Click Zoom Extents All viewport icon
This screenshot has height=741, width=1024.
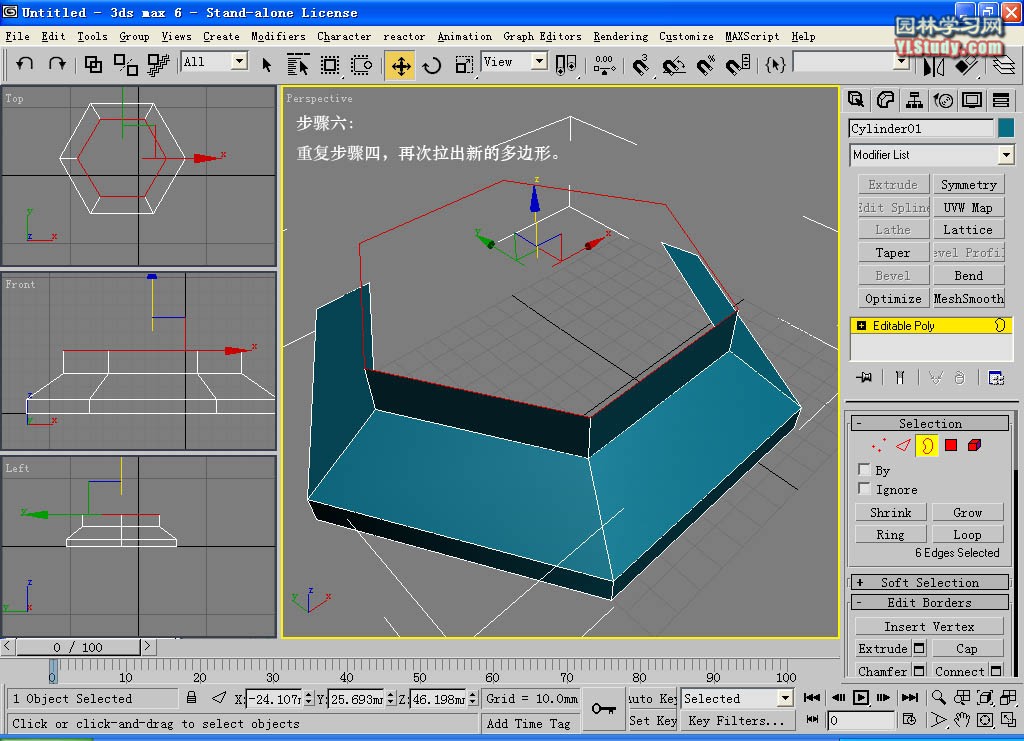[x=1008, y=698]
